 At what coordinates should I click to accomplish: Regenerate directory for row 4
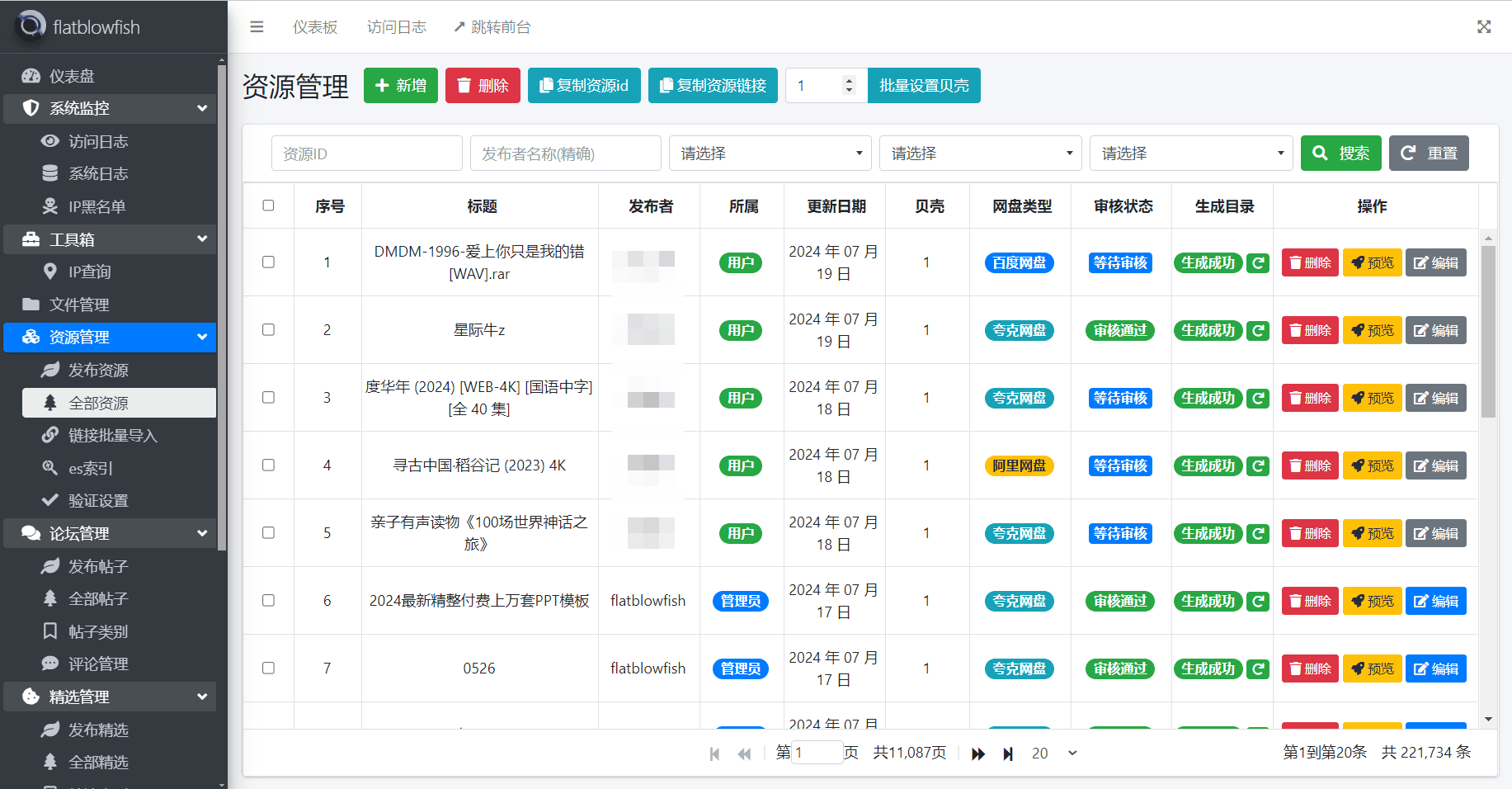(x=1258, y=466)
